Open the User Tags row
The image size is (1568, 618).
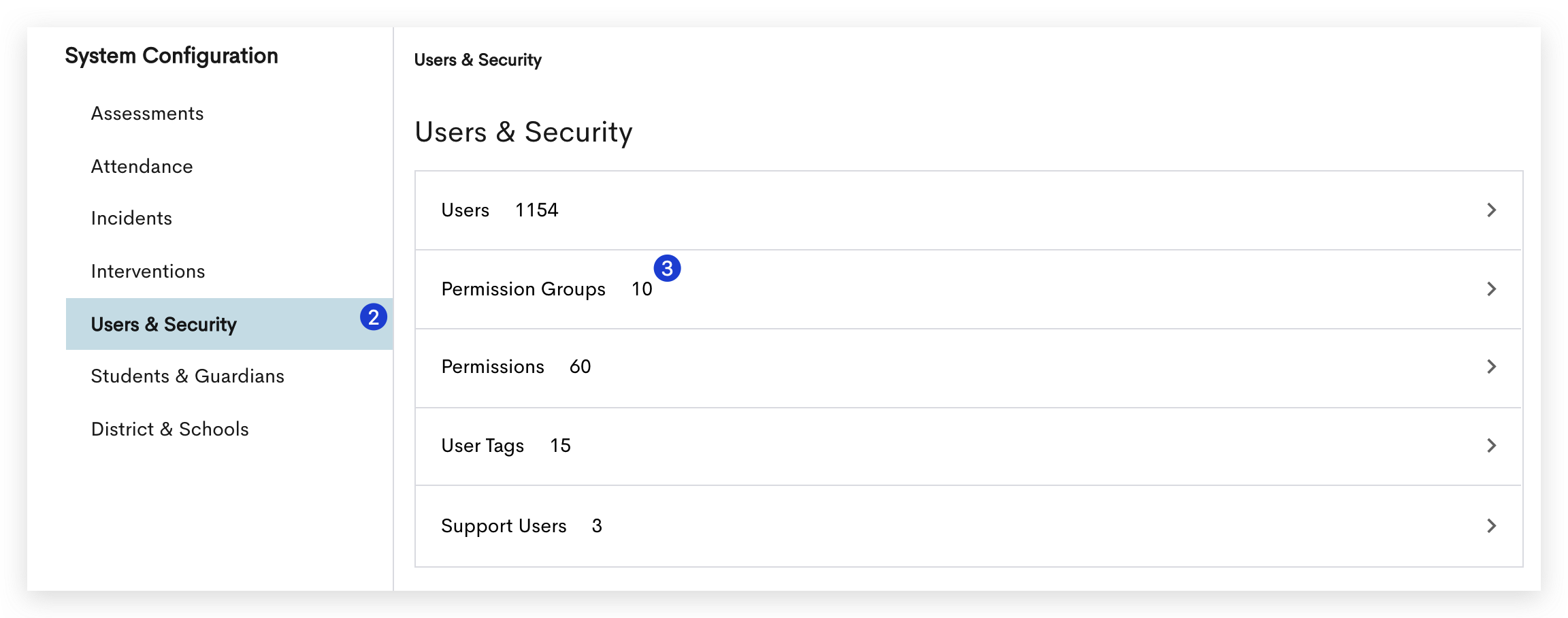[968, 446]
